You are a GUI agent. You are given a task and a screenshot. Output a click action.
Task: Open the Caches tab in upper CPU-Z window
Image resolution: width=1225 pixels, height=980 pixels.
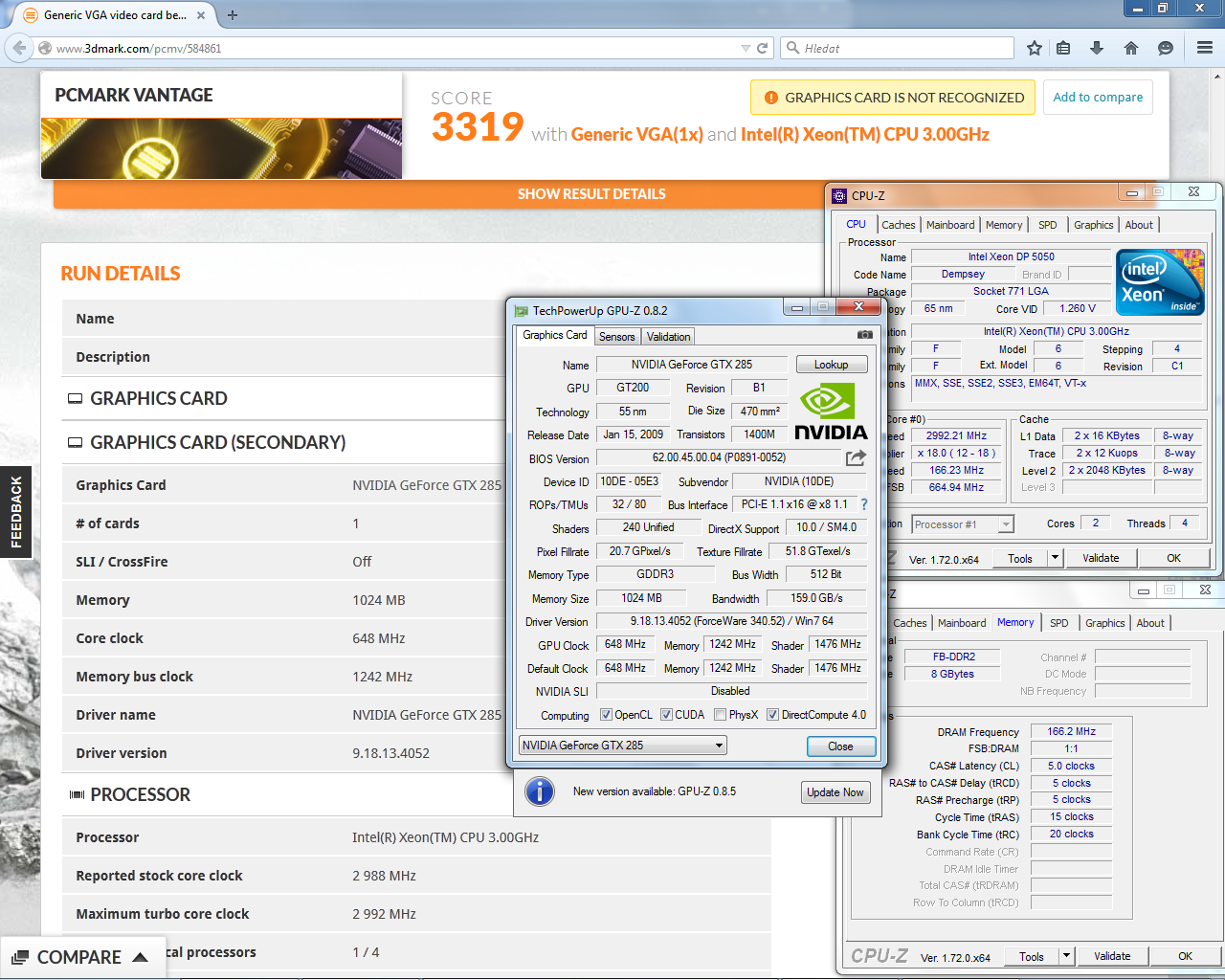pyautogui.click(x=898, y=225)
